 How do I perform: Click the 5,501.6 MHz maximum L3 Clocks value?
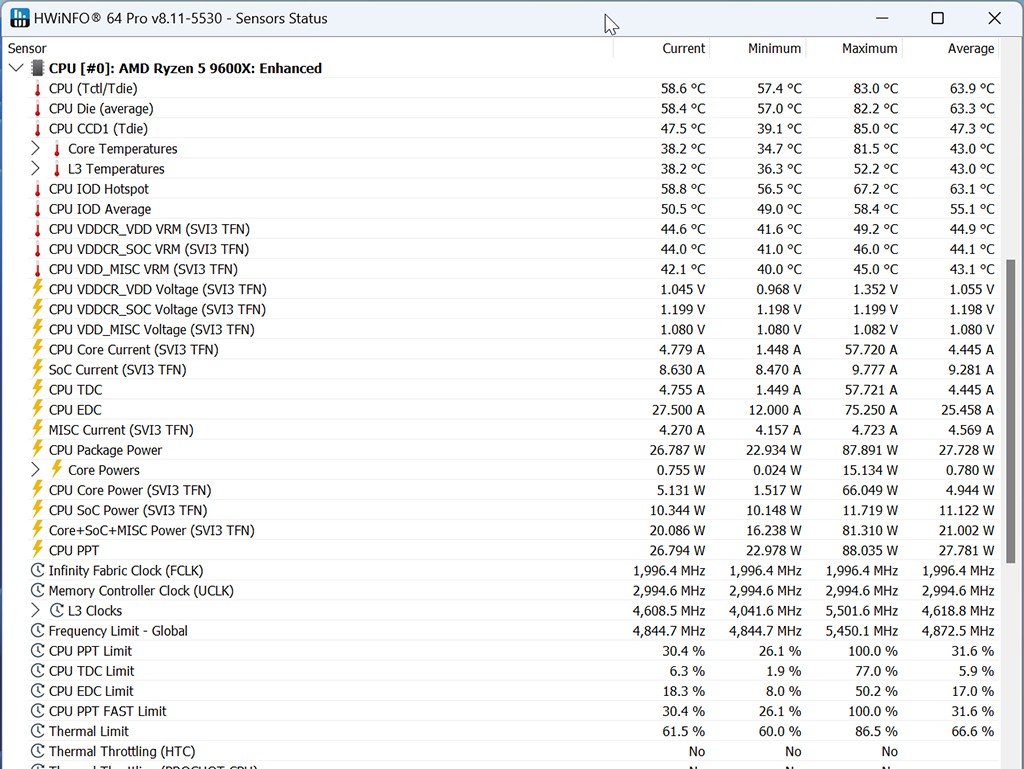[x=861, y=611]
